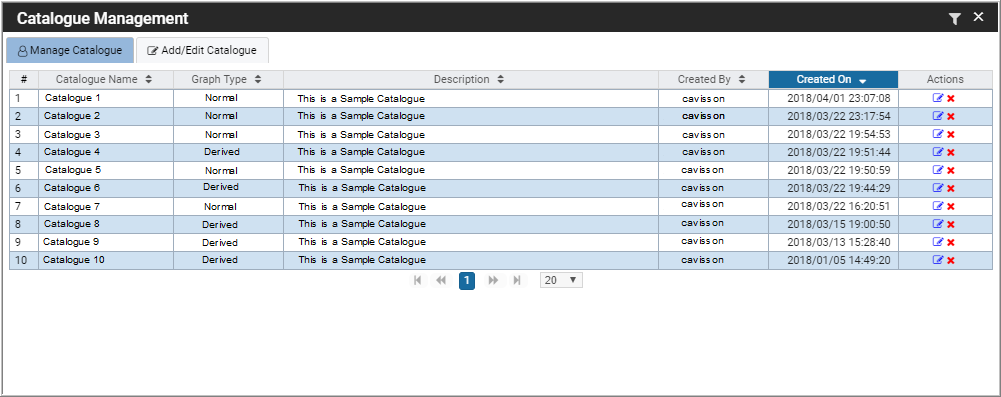Go to the next page arrow
This screenshot has height=397, width=1001.
point(493,280)
